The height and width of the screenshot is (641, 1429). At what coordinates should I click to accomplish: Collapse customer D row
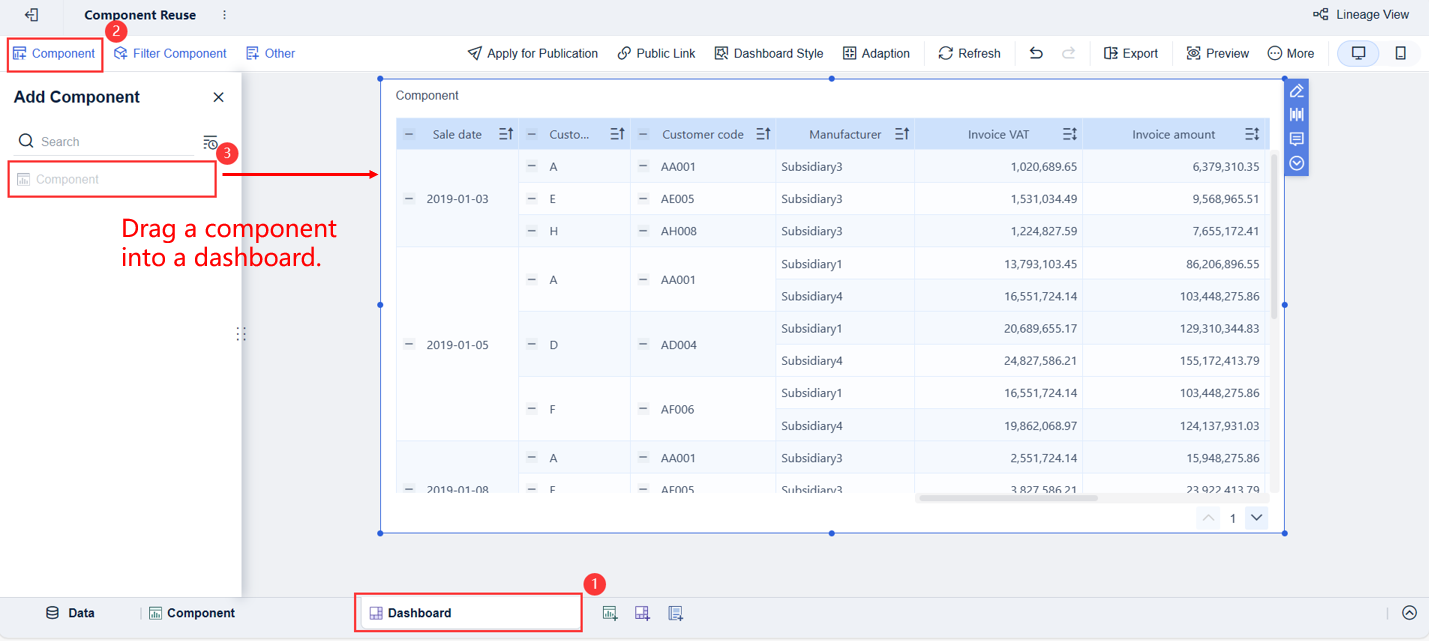[x=532, y=344]
